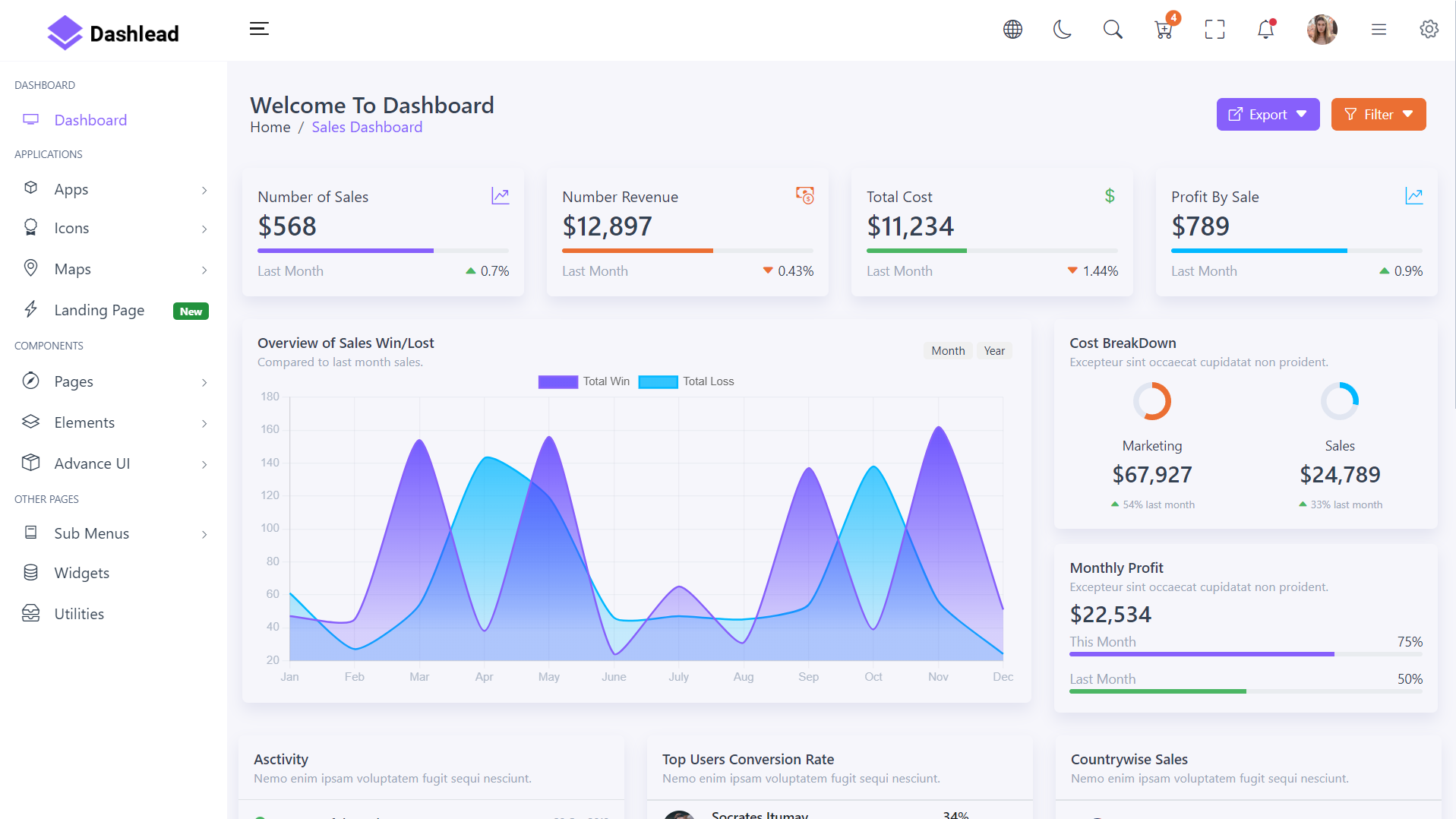Viewport: 1456px width, 819px height.
Task: Click the Elements layers icon
Action: click(x=30, y=422)
